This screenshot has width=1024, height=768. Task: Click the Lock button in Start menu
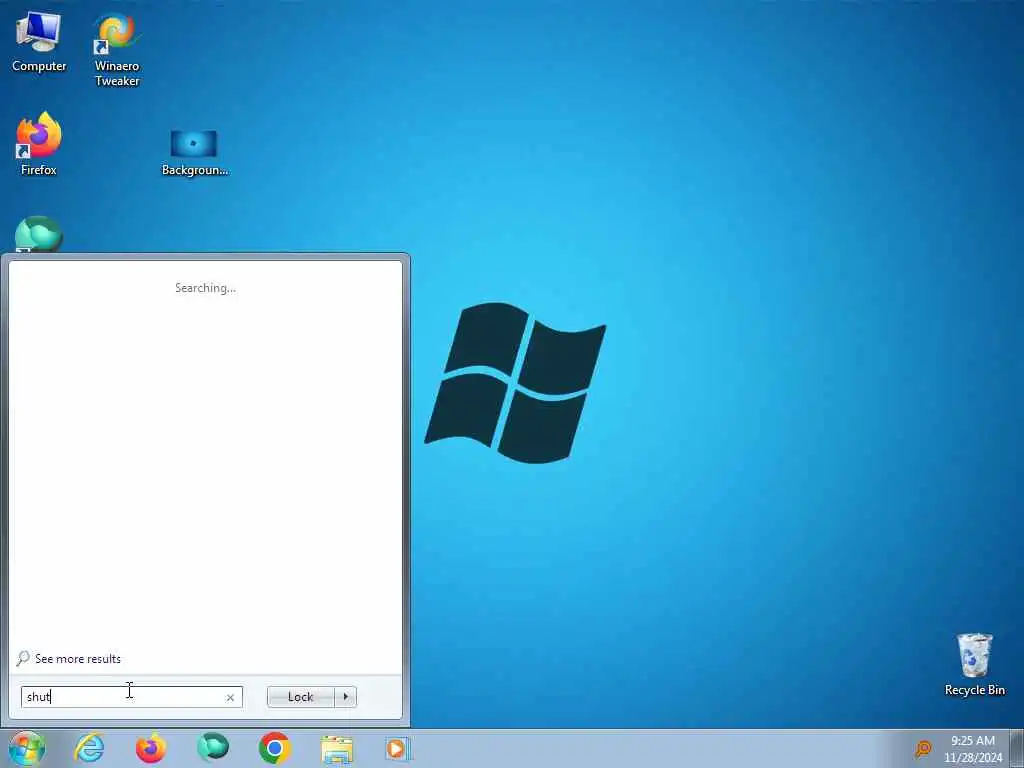tap(300, 697)
